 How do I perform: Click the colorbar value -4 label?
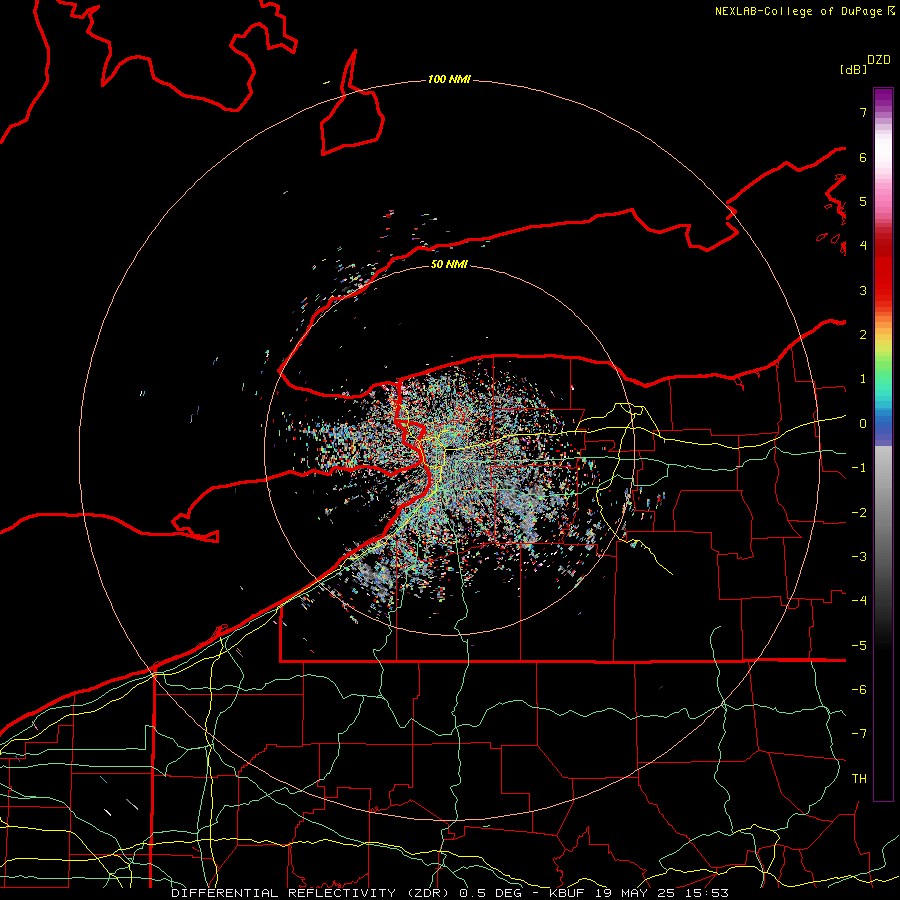tap(859, 601)
